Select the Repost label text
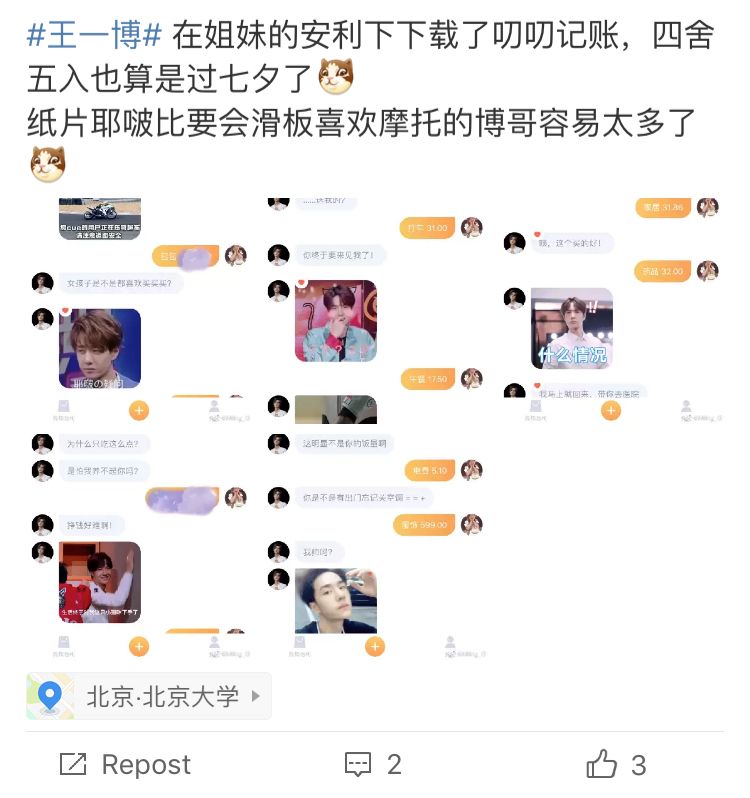The width and height of the screenshot is (750, 798). click(x=146, y=764)
